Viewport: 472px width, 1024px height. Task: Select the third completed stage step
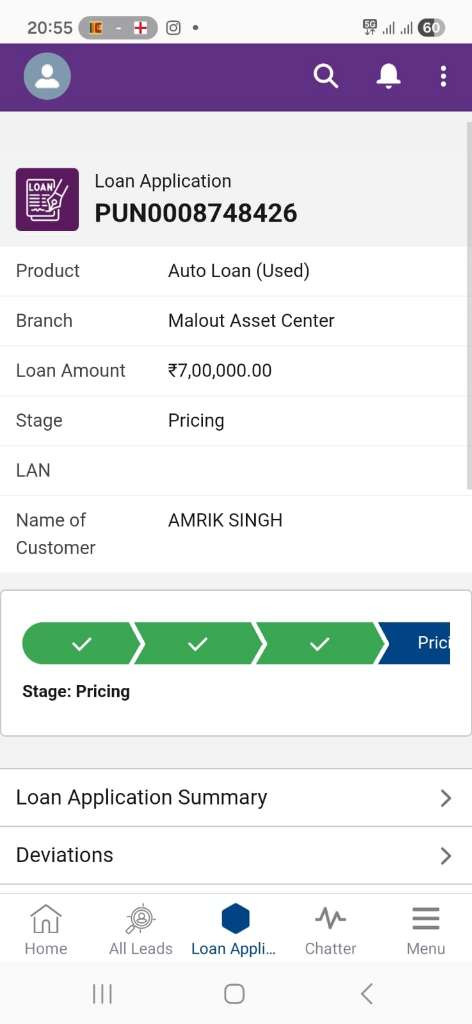[x=320, y=644]
